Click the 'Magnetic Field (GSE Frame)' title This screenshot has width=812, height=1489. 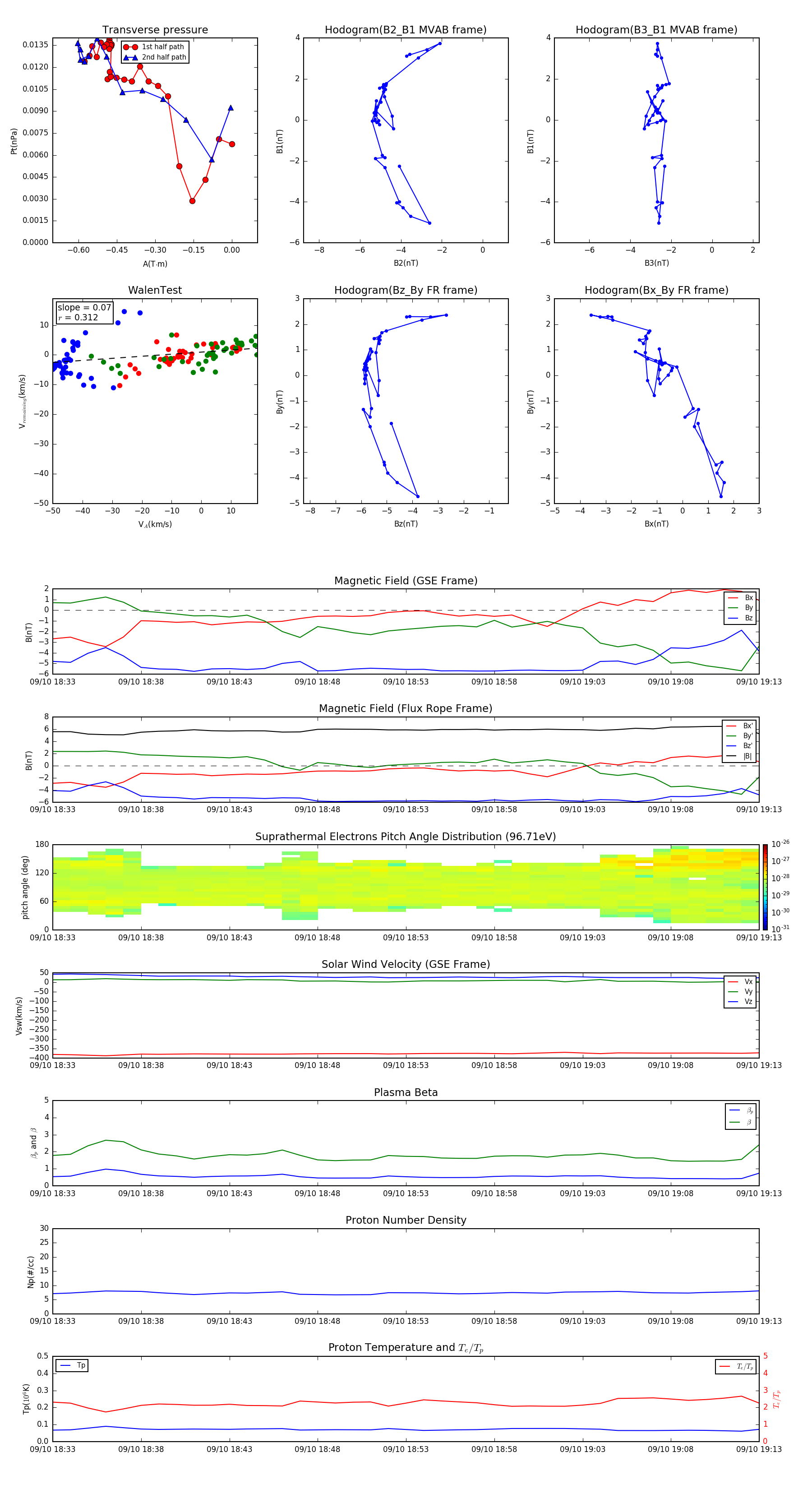point(406,581)
